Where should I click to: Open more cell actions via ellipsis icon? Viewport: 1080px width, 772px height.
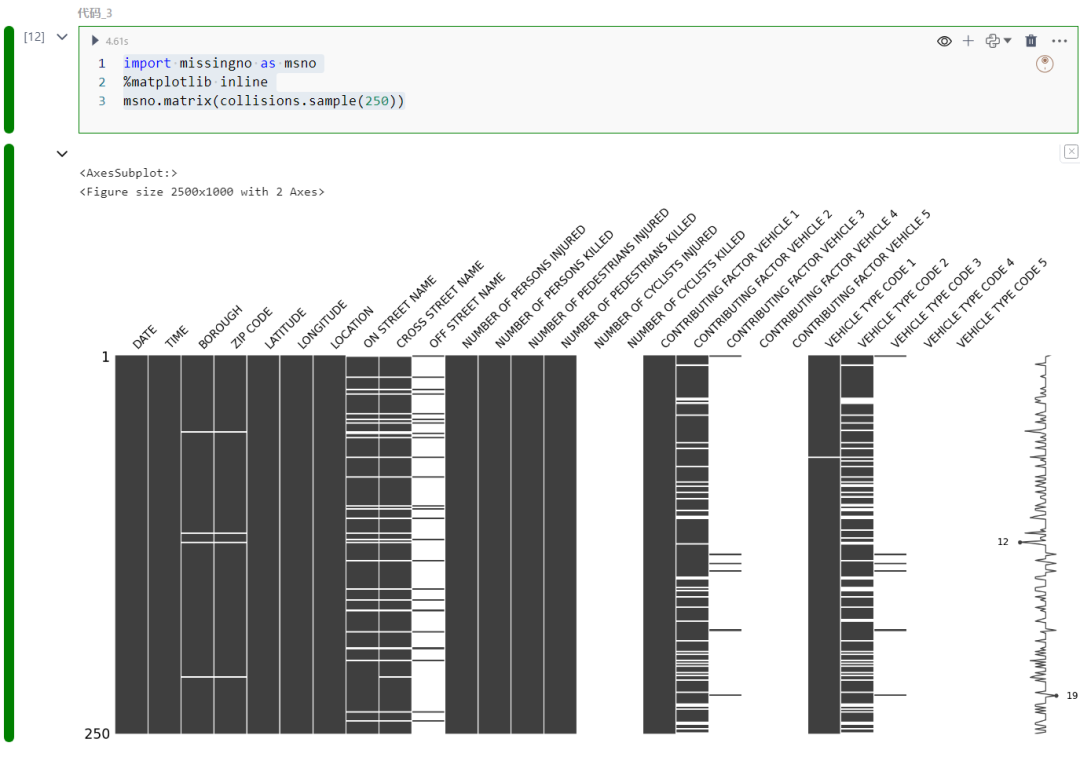point(1060,41)
